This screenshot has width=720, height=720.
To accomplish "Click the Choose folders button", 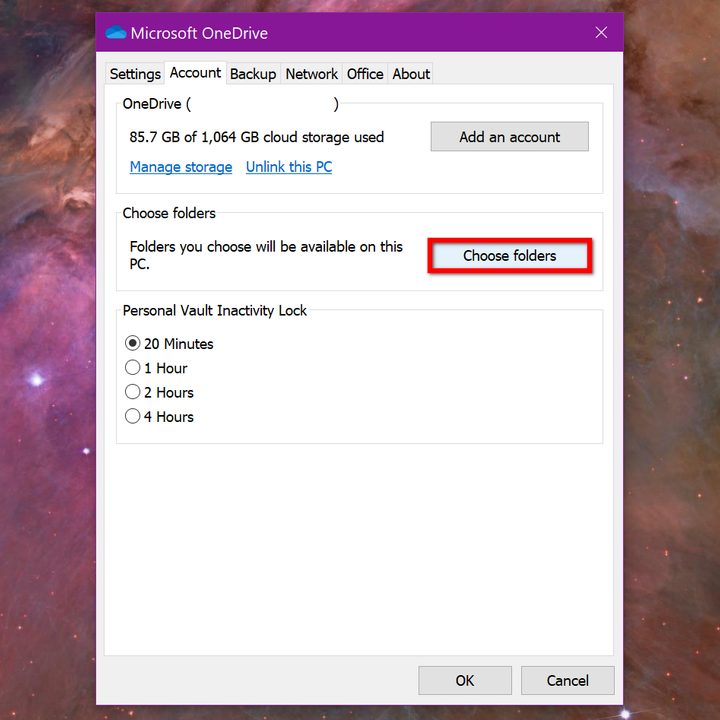I will click(510, 256).
